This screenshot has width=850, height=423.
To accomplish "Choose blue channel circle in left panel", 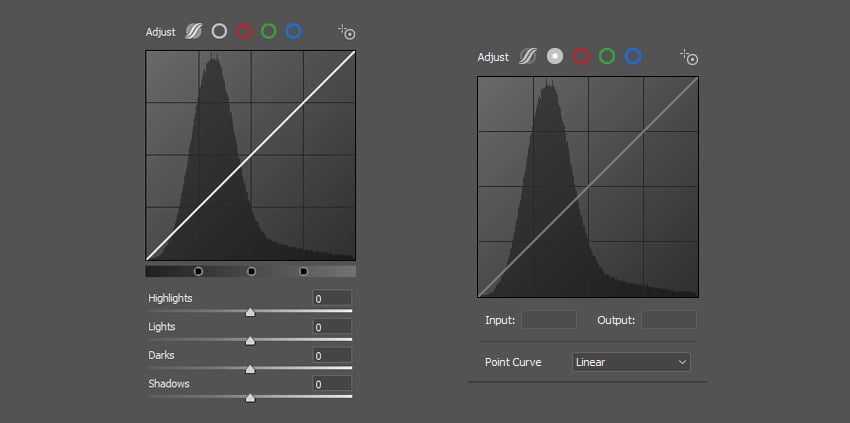I will [293, 31].
